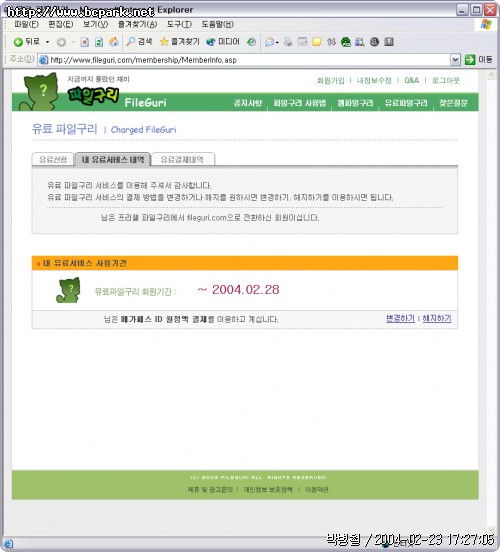Image resolution: width=500 pixels, height=552 pixels.
Task: Open the Q&A link
Action: click(412, 81)
